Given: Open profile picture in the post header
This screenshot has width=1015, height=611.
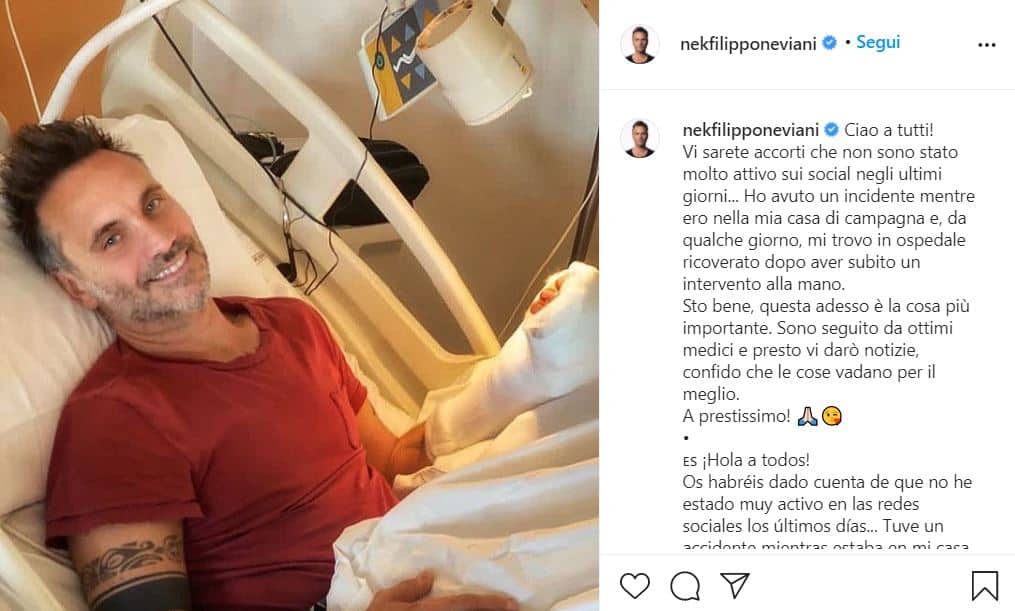Looking at the screenshot, I should [640, 44].
